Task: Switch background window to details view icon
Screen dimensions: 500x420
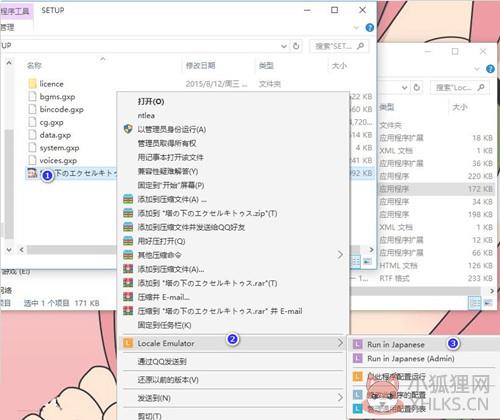Action: pyautogui.click(x=475, y=303)
